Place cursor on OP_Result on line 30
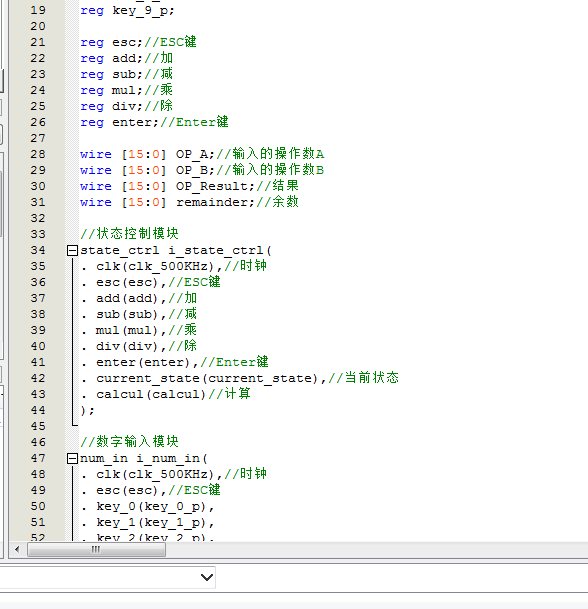 212,186
